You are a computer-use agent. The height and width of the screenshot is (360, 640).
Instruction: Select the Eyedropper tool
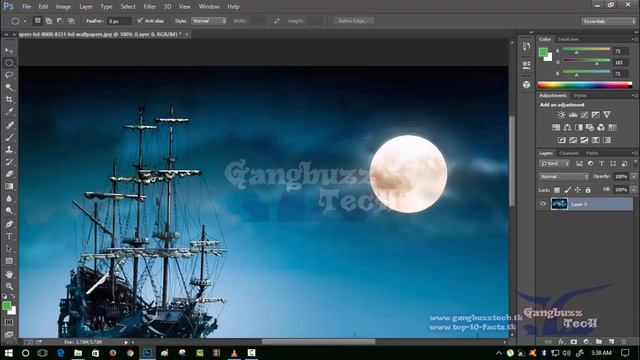pyautogui.click(x=9, y=111)
